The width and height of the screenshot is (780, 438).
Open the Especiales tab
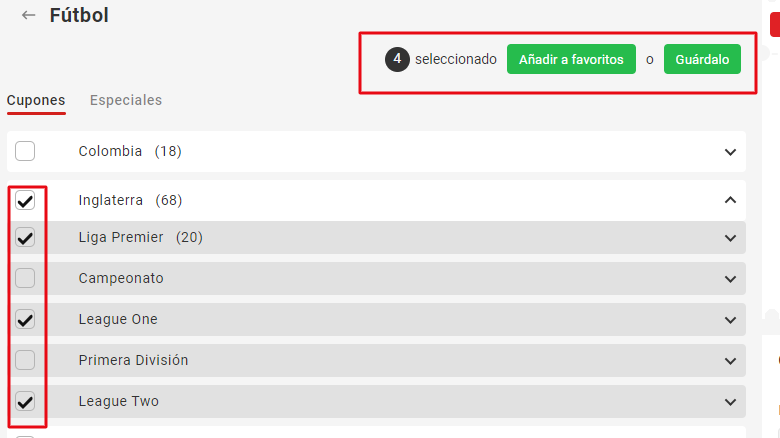(126, 100)
